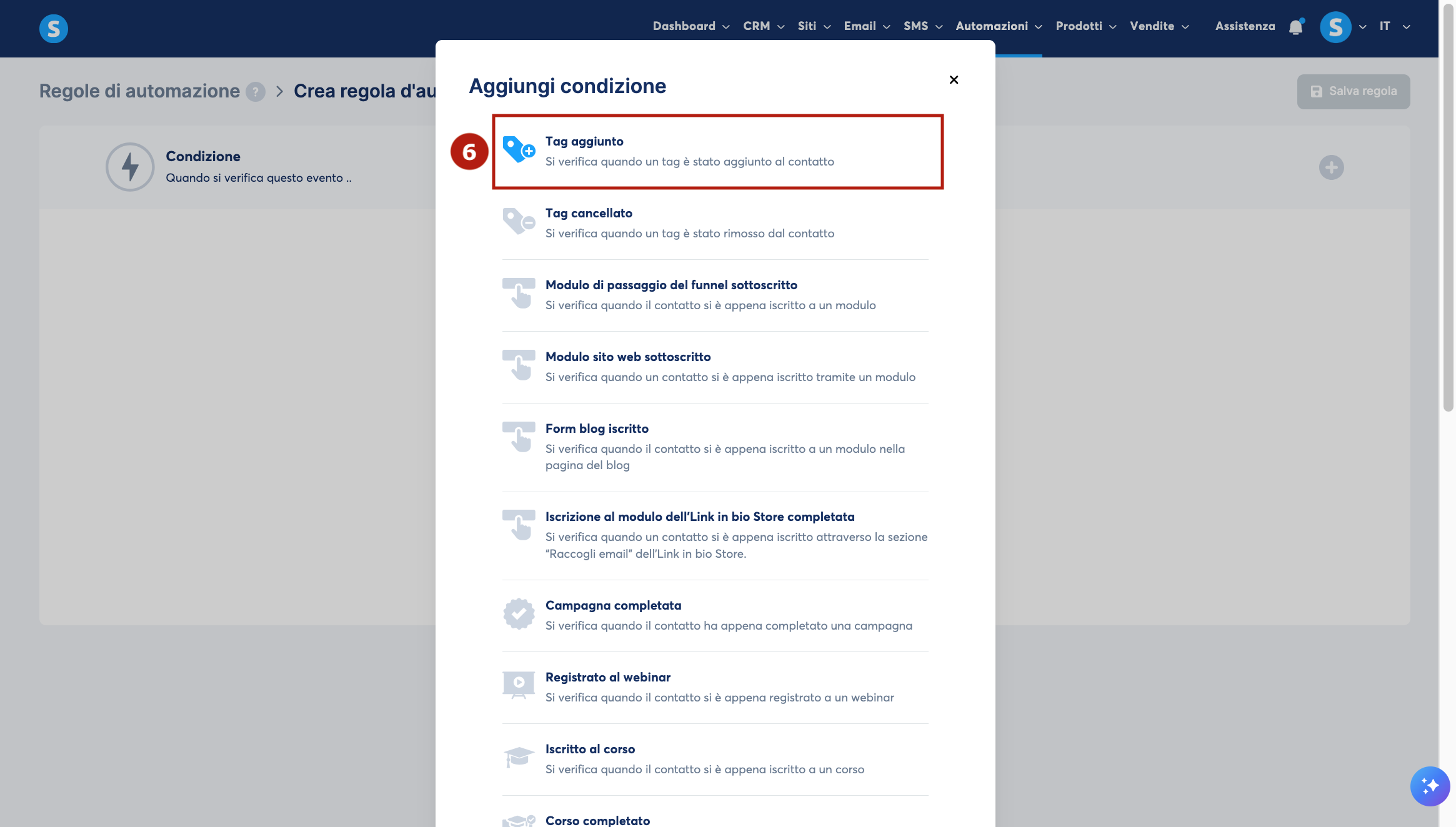
Task: Go to Regole di automazione breadcrumb
Action: (139, 91)
